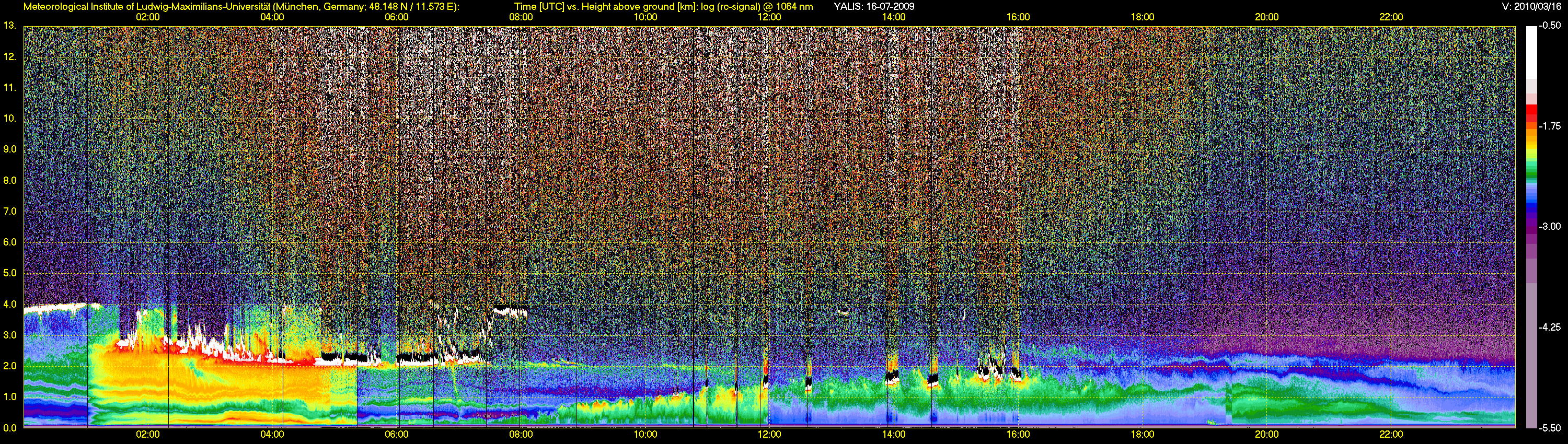Click the -0.50 colorbar value
1568x444 pixels.
[x=1550, y=26]
